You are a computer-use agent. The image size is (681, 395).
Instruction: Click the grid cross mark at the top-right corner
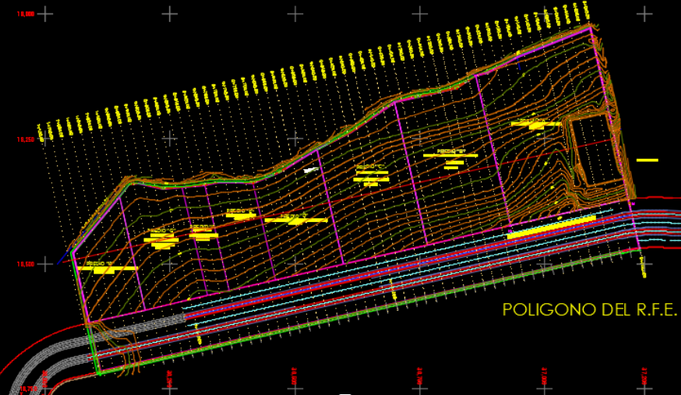[645, 14]
